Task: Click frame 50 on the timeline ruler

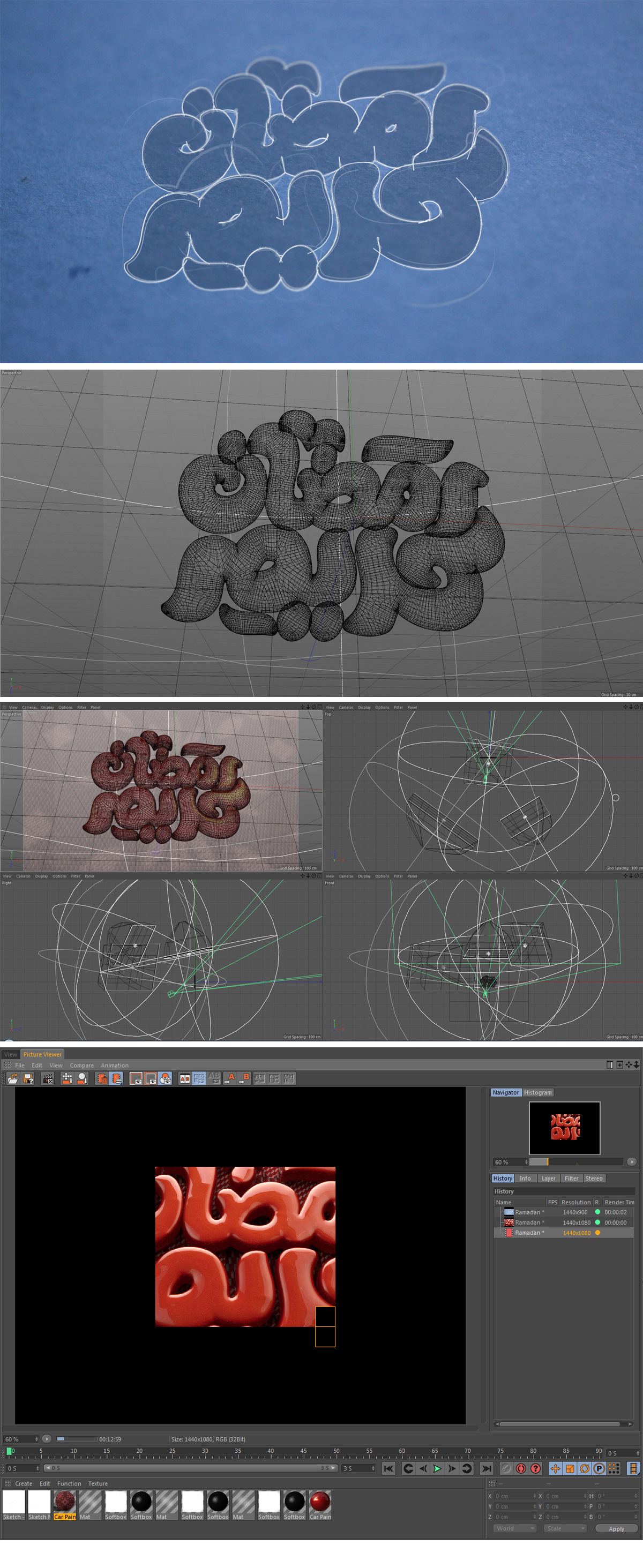Action: [336, 1451]
